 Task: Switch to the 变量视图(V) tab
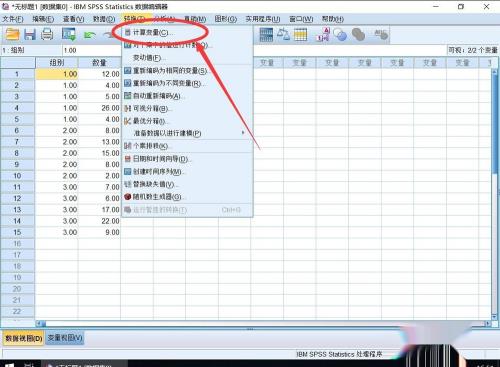[64, 338]
